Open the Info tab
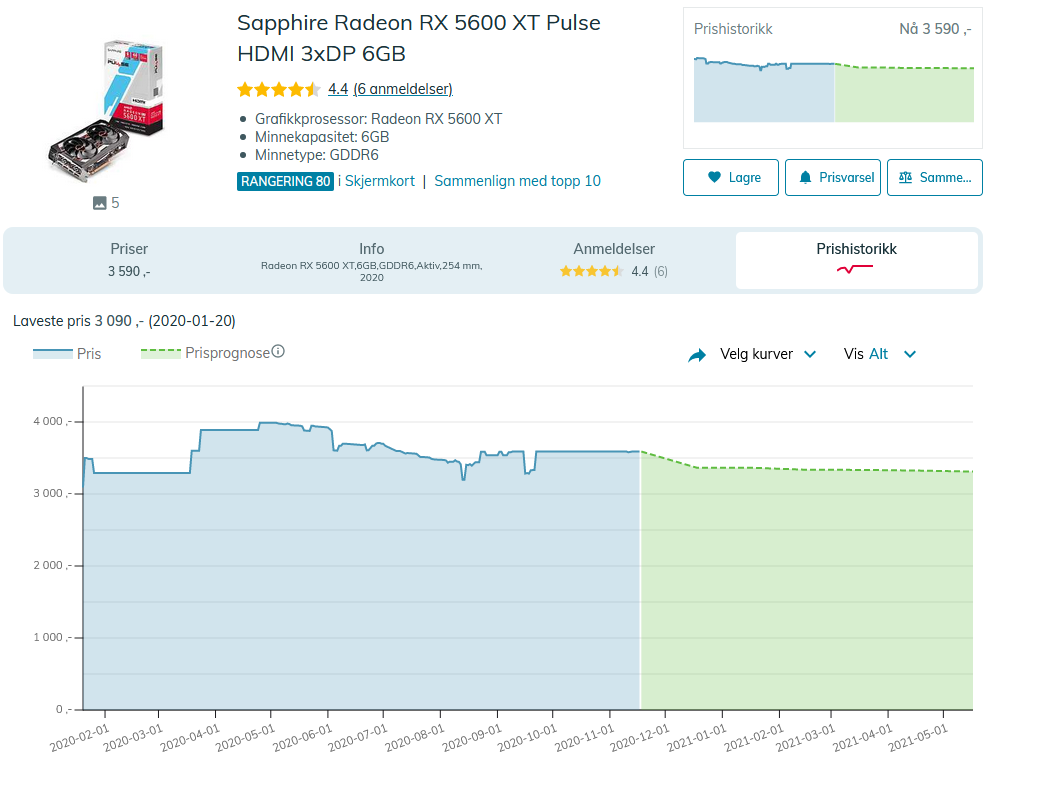Image resolution: width=1049 pixels, height=789 pixels. click(x=371, y=260)
